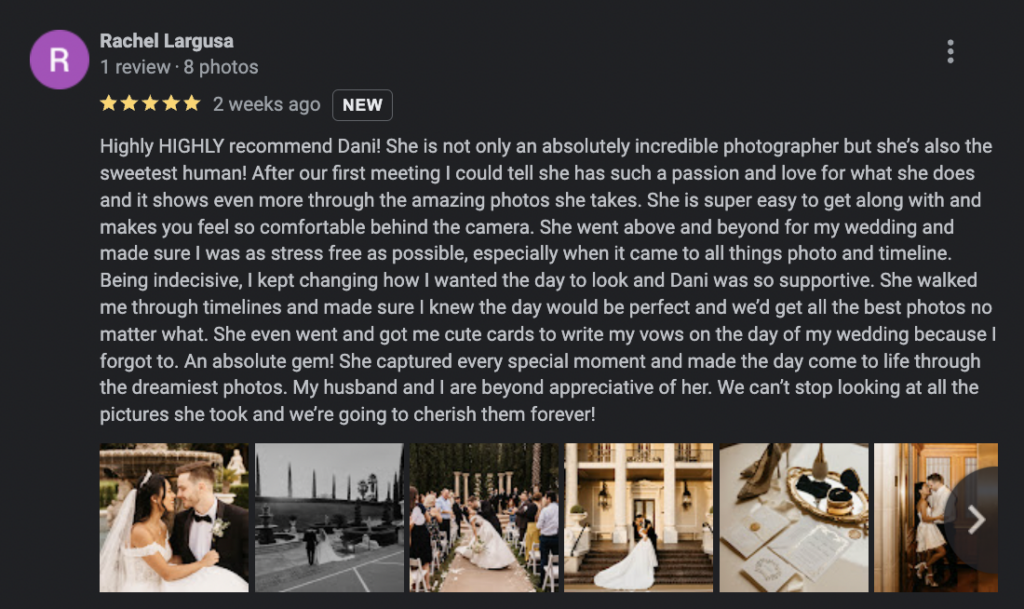1024x609 pixels.
Task: Open the aisle dip-kiss ceremony photo
Action: pyautogui.click(x=484, y=518)
